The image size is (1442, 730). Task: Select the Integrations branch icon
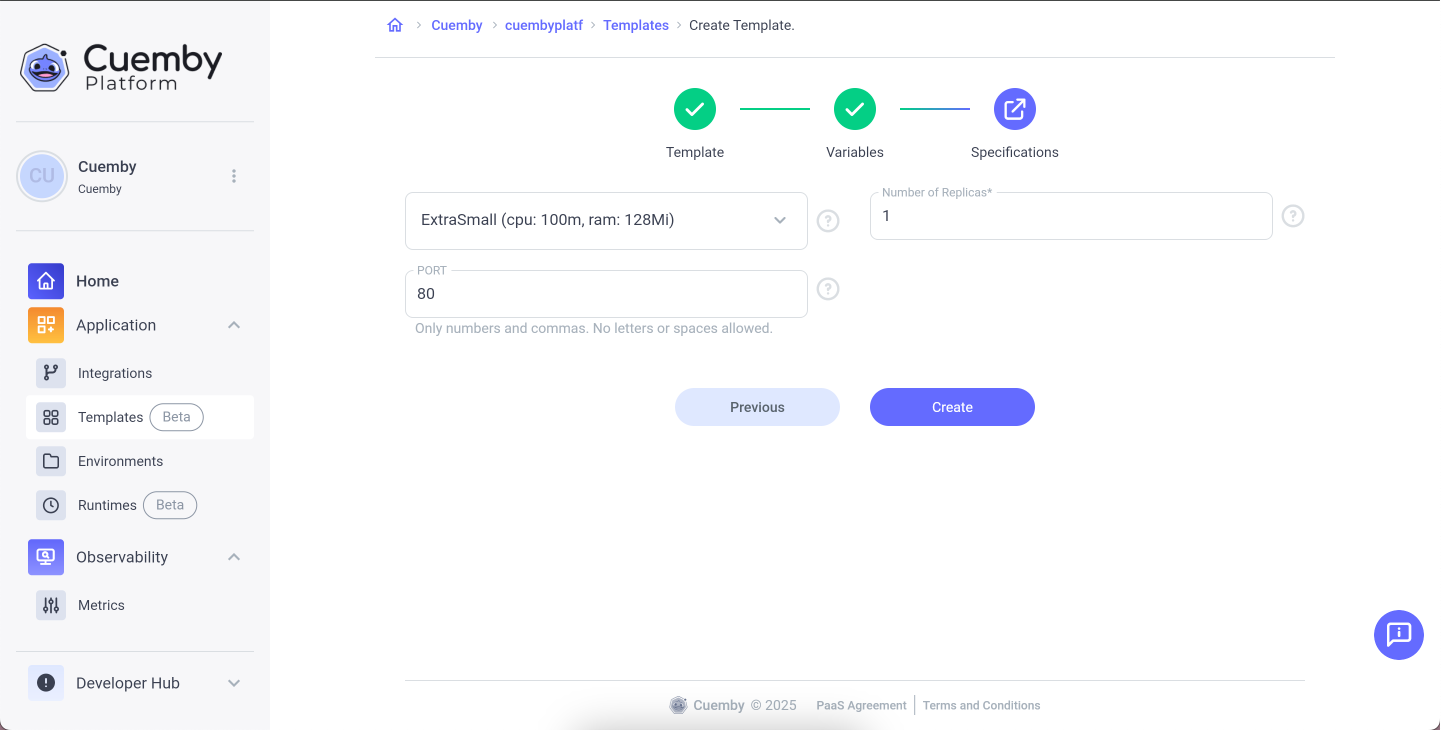(50, 373)
